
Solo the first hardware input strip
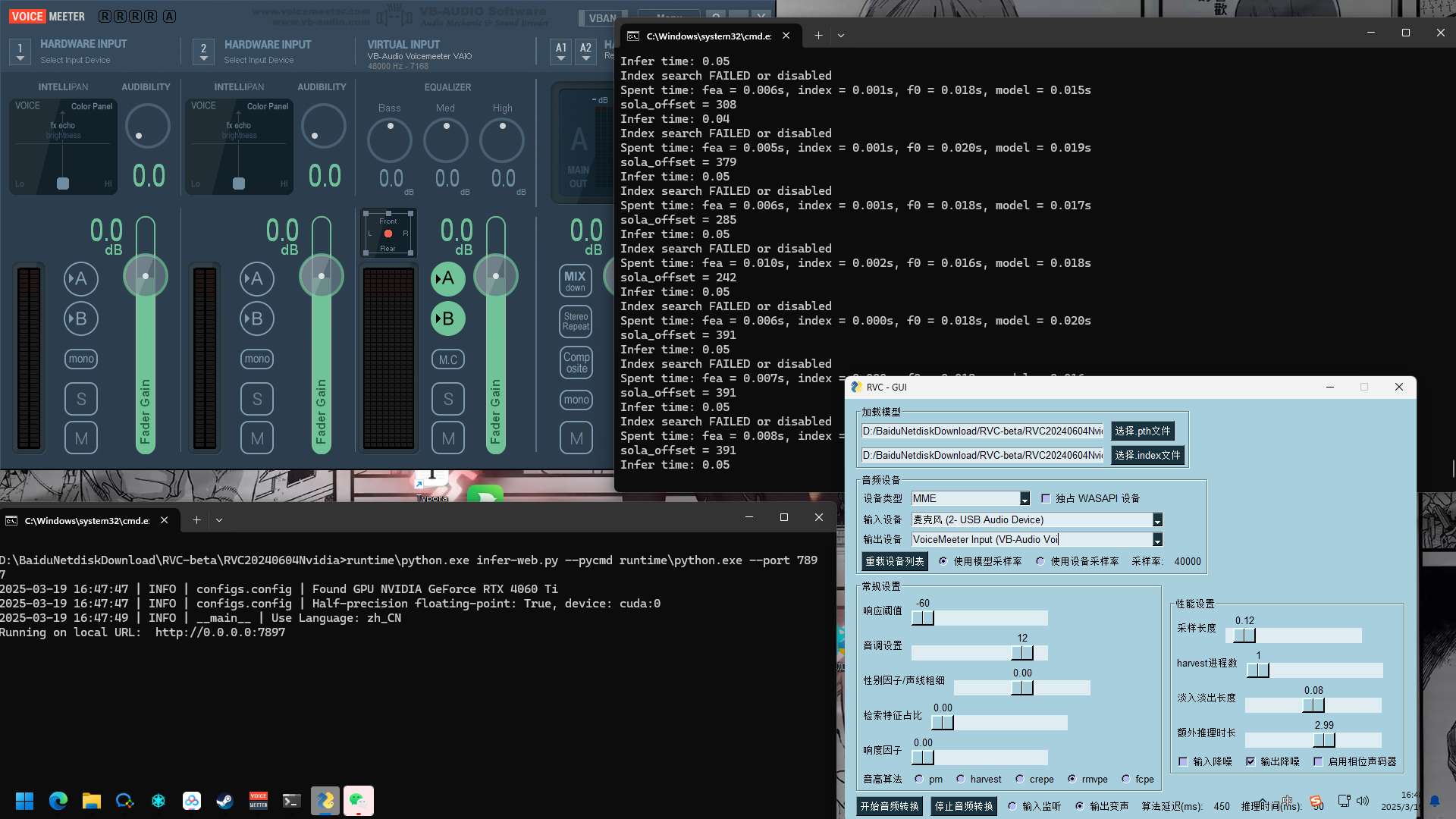81,399
